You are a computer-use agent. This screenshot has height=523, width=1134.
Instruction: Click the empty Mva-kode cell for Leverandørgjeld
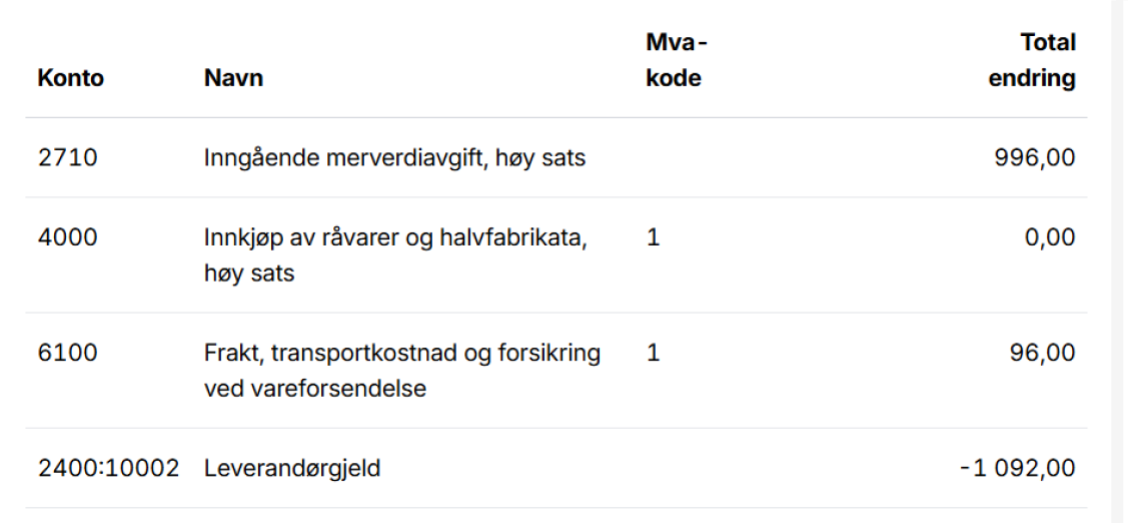(x=700, y=468)
